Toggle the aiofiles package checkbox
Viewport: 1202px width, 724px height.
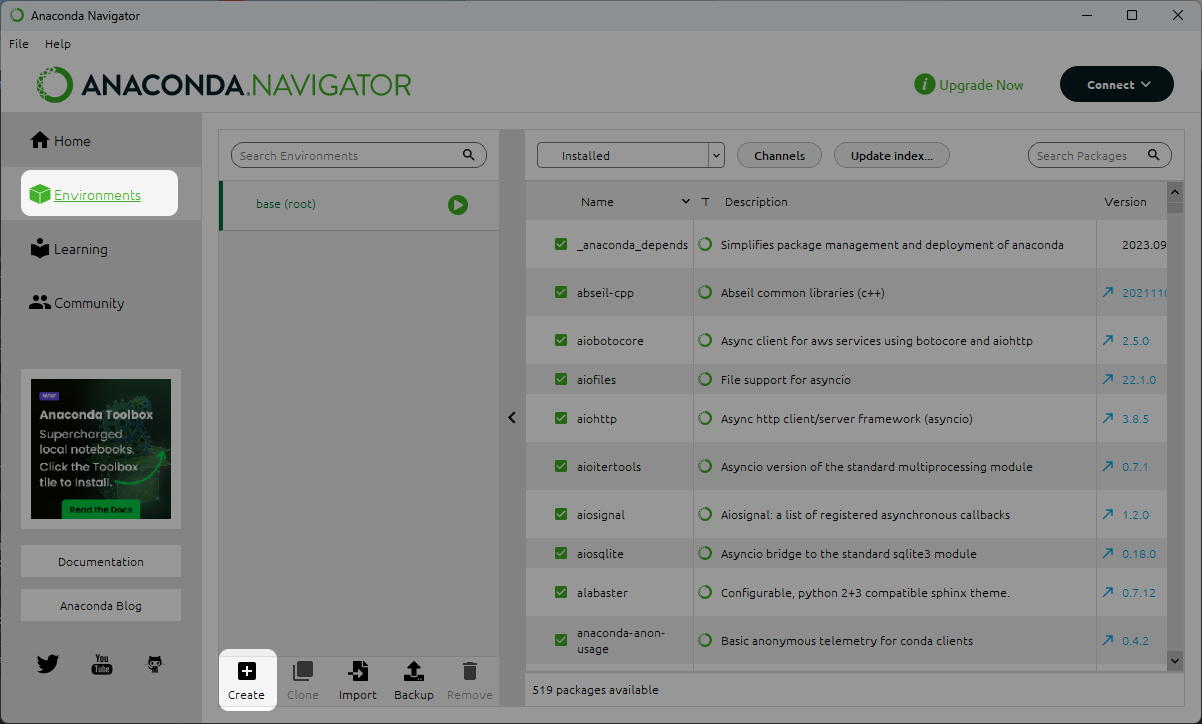pyautogui.click(x=561, y=380)
